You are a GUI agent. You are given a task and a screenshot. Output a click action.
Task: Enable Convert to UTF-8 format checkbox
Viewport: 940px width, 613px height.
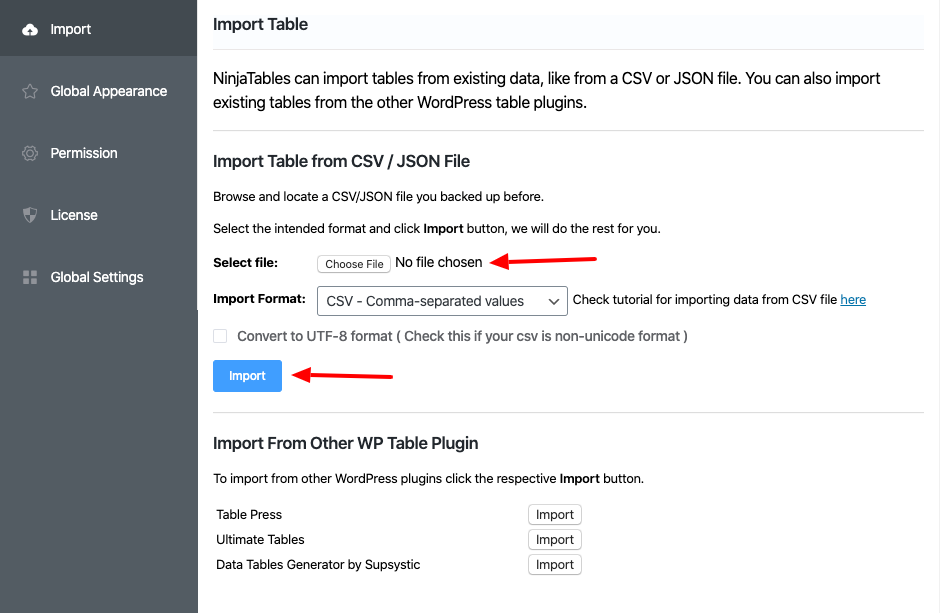(x=220, y=337)
